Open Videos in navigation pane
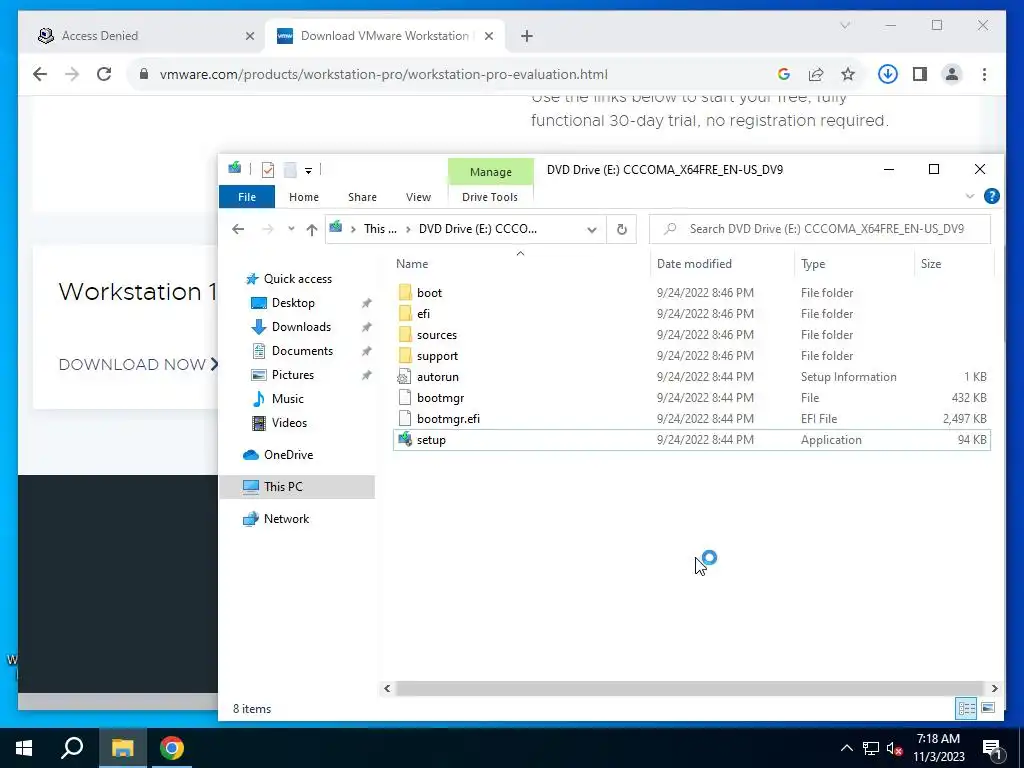This screenshot has width=1024, height=768. (x=289, y=423)
